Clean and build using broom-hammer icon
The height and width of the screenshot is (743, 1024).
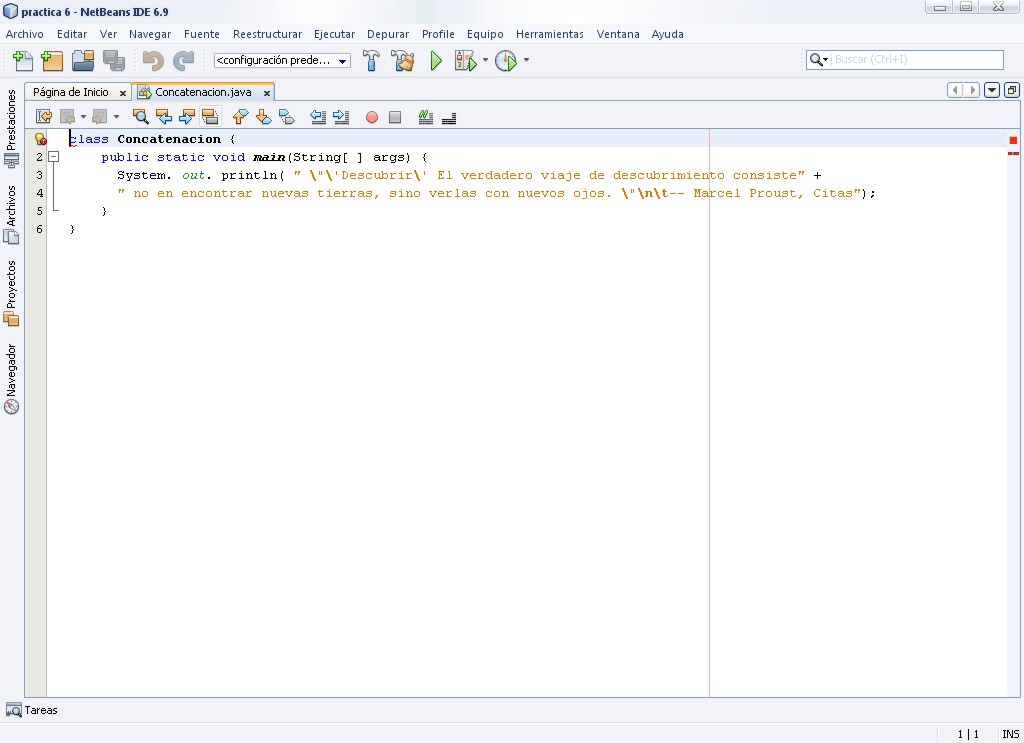tap(403, 60)
